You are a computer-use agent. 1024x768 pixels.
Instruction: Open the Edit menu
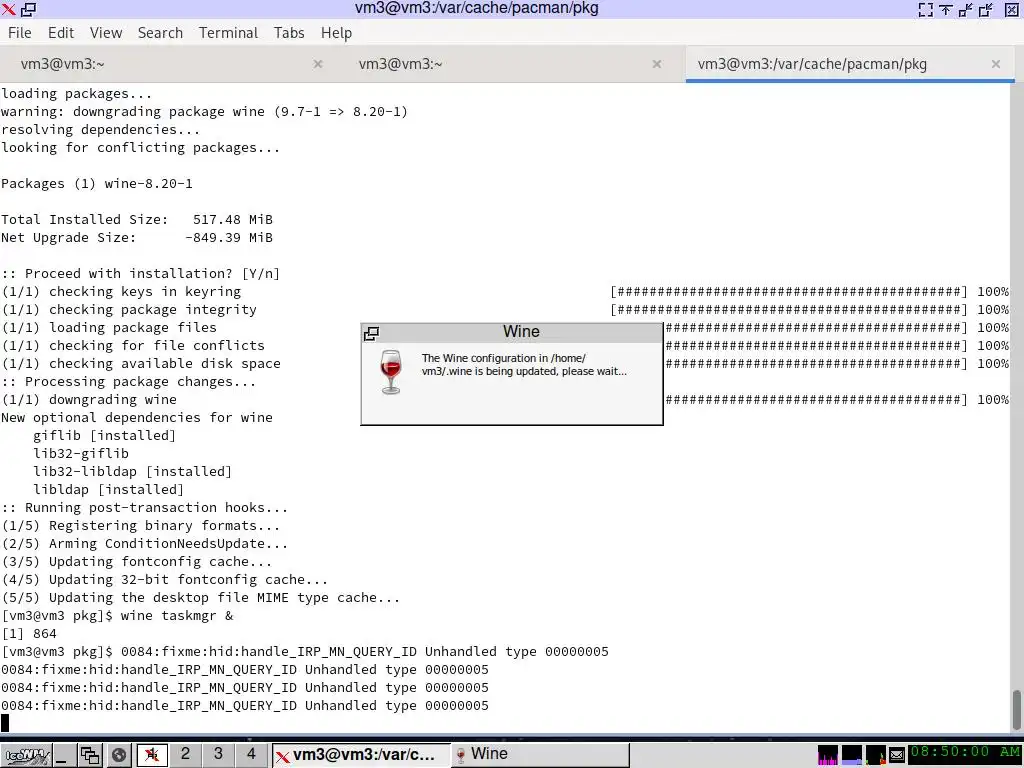coord(61,33)
